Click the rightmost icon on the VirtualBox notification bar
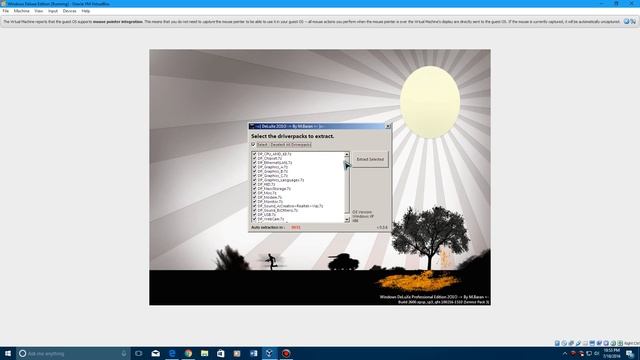 coord(633,22)
